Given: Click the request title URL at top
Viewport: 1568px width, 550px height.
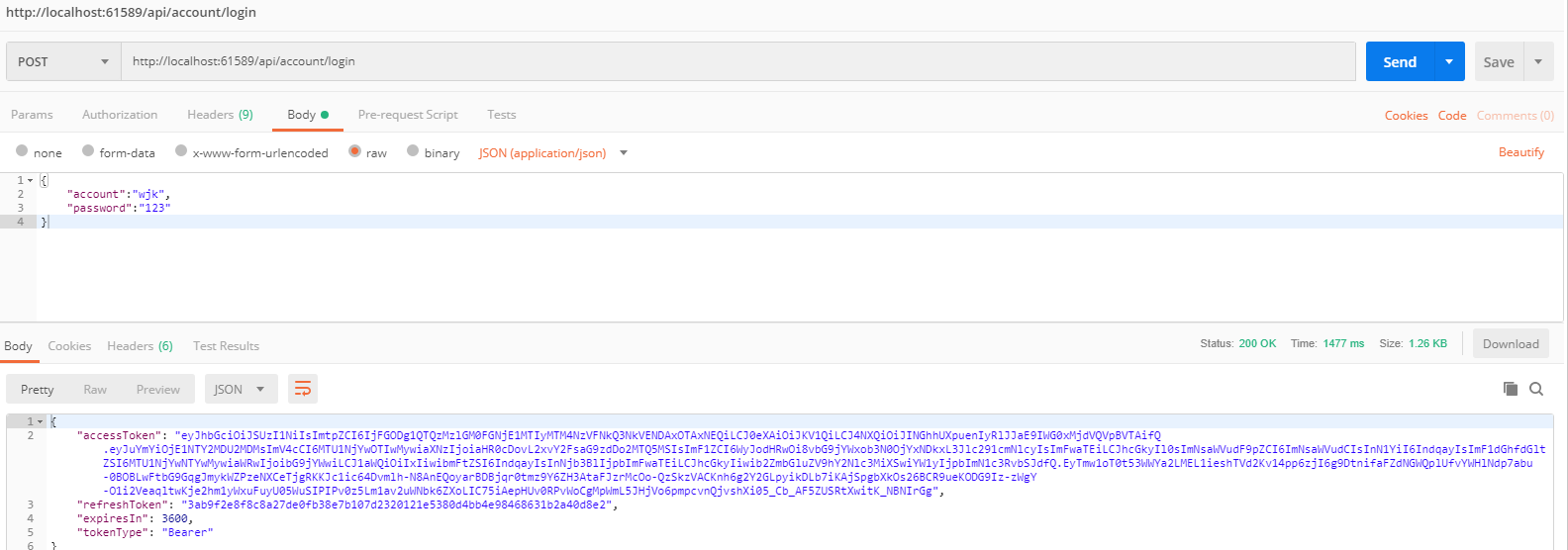Looking at the screenshot, I should (131, 13).
